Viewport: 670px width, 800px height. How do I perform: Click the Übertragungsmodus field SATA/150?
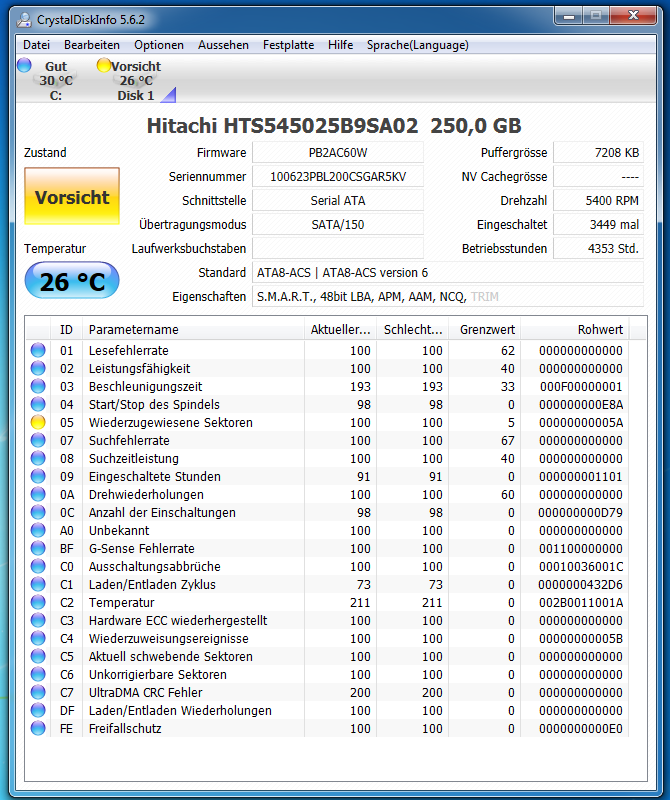pyautogui.click(x=338, y=224)
